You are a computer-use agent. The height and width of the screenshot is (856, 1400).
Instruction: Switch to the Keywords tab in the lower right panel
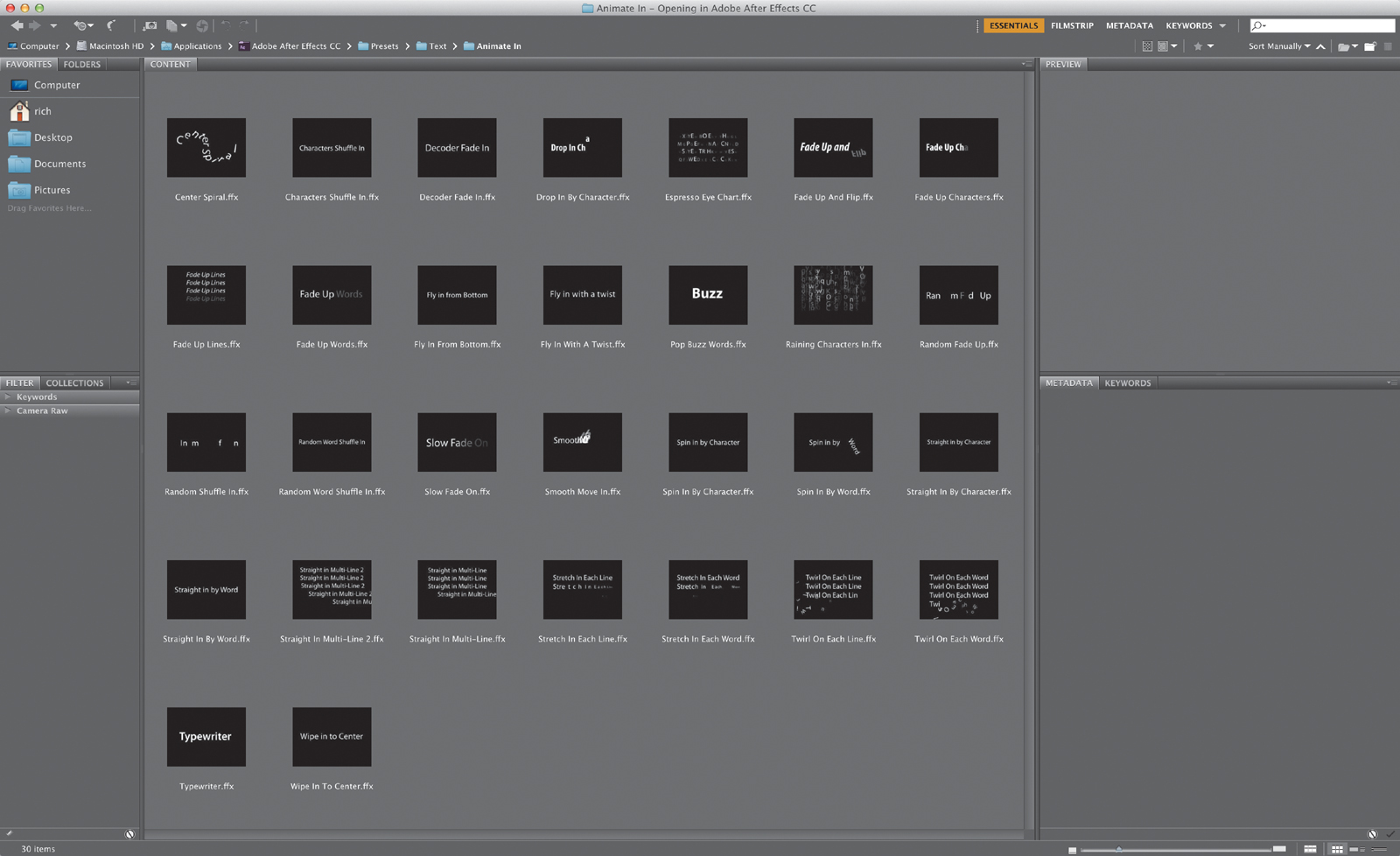(x=1127, y=382)
